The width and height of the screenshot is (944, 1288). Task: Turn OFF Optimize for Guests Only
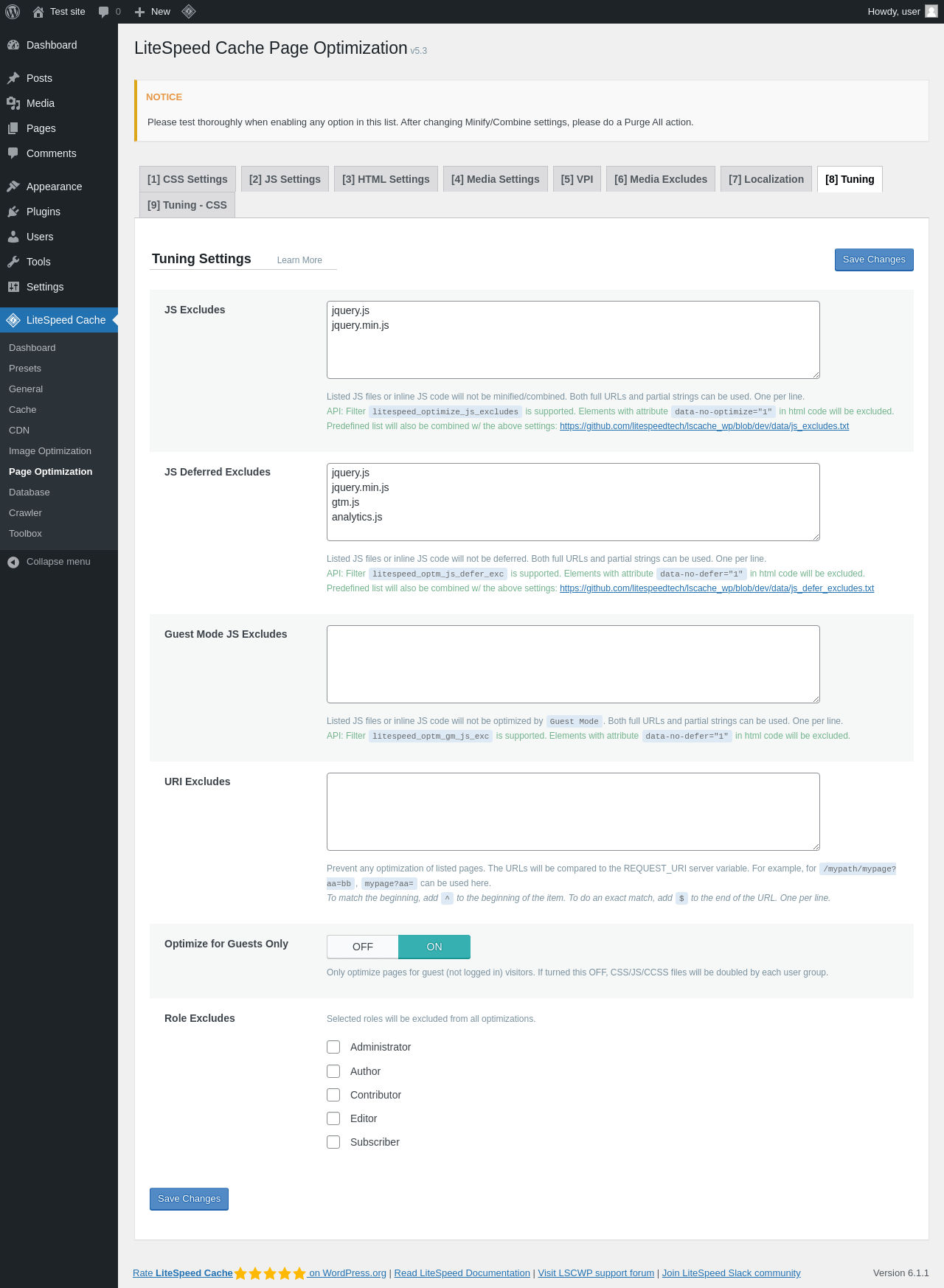[363, 947]
